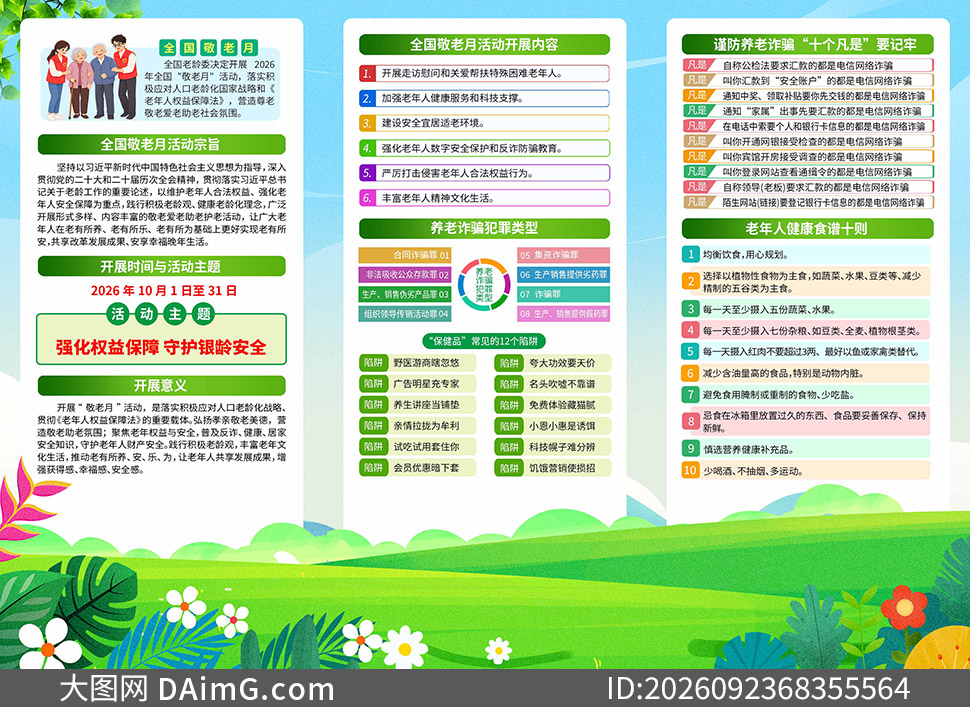Click the '生产、销售伪劣产品罪 03' label
970x707 pixels.
pos(405,294)
